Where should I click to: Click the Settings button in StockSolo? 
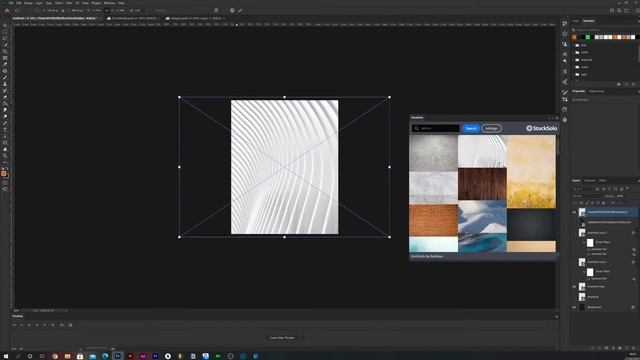(x=491, y=128)
